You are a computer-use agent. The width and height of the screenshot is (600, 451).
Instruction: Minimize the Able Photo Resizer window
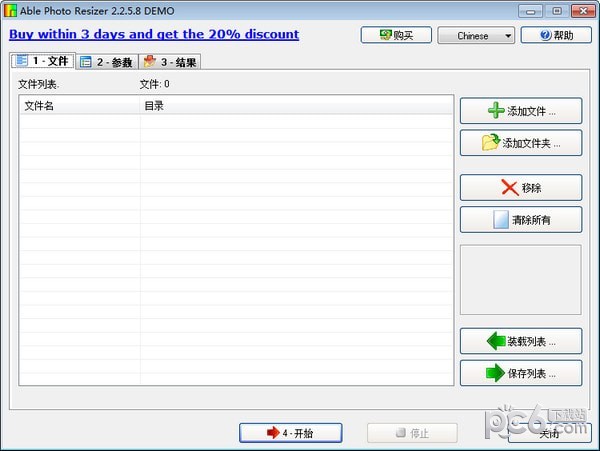click(x=530, y=11)
